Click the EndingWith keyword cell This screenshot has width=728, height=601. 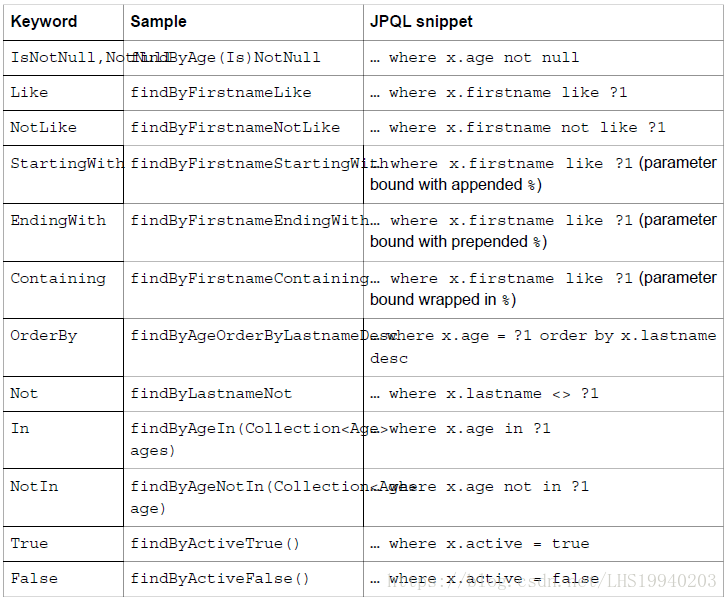pyautogui.click(x=58, y=221)
